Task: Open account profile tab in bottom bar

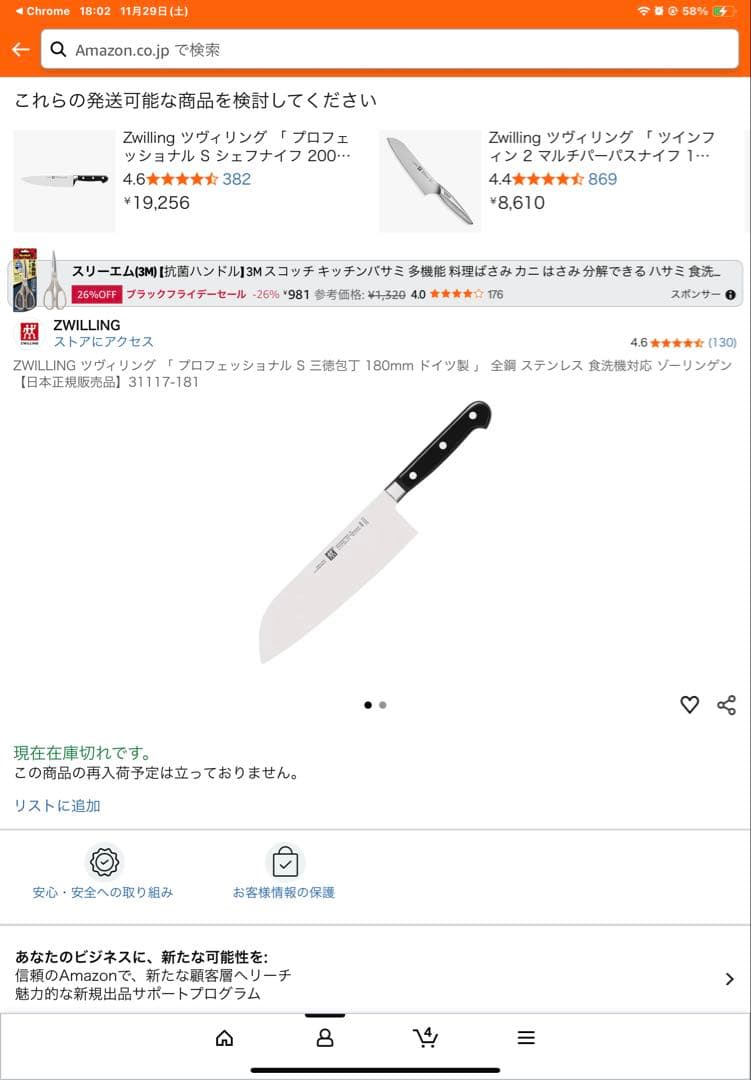Action: [325, 1038]
